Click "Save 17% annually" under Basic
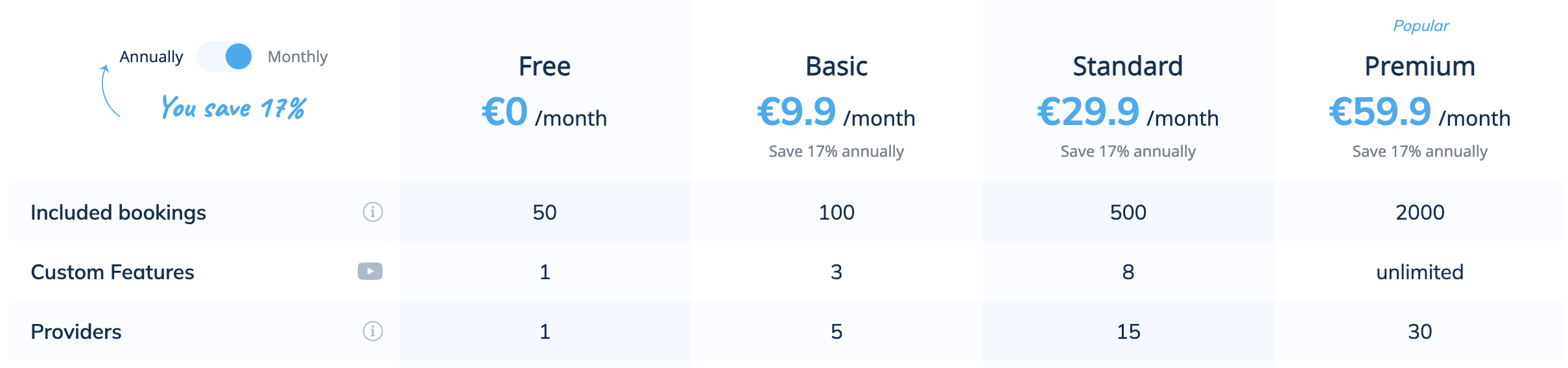1568x368 pixels. click(837, 152)
